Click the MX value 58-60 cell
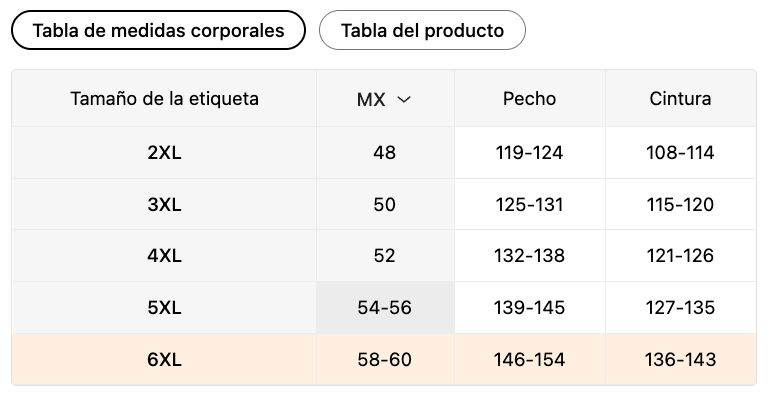 click(x=385, y=359)
